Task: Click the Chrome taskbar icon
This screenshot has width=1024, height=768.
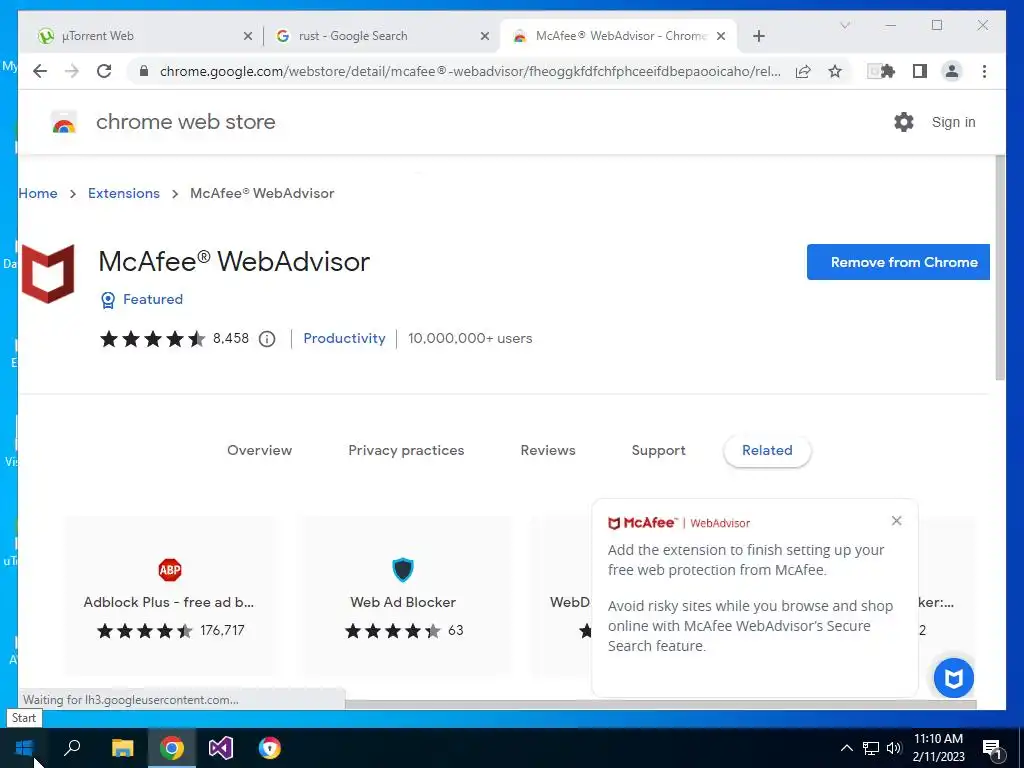Action: click(x=172, y=748)
